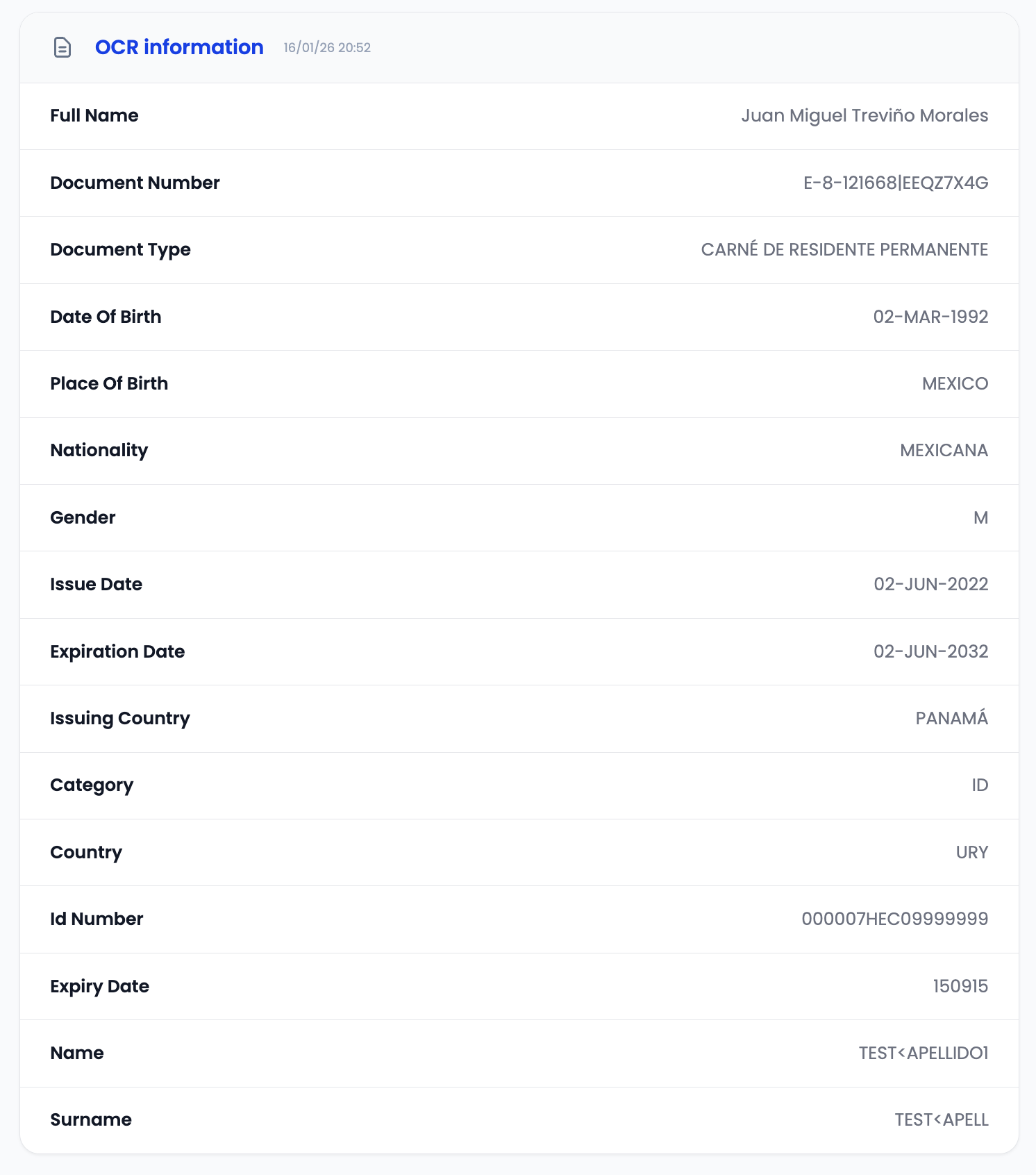This screenshot has height=1175, width=1036.
Task: Click the Category value ID
Action: pos(979,785)
